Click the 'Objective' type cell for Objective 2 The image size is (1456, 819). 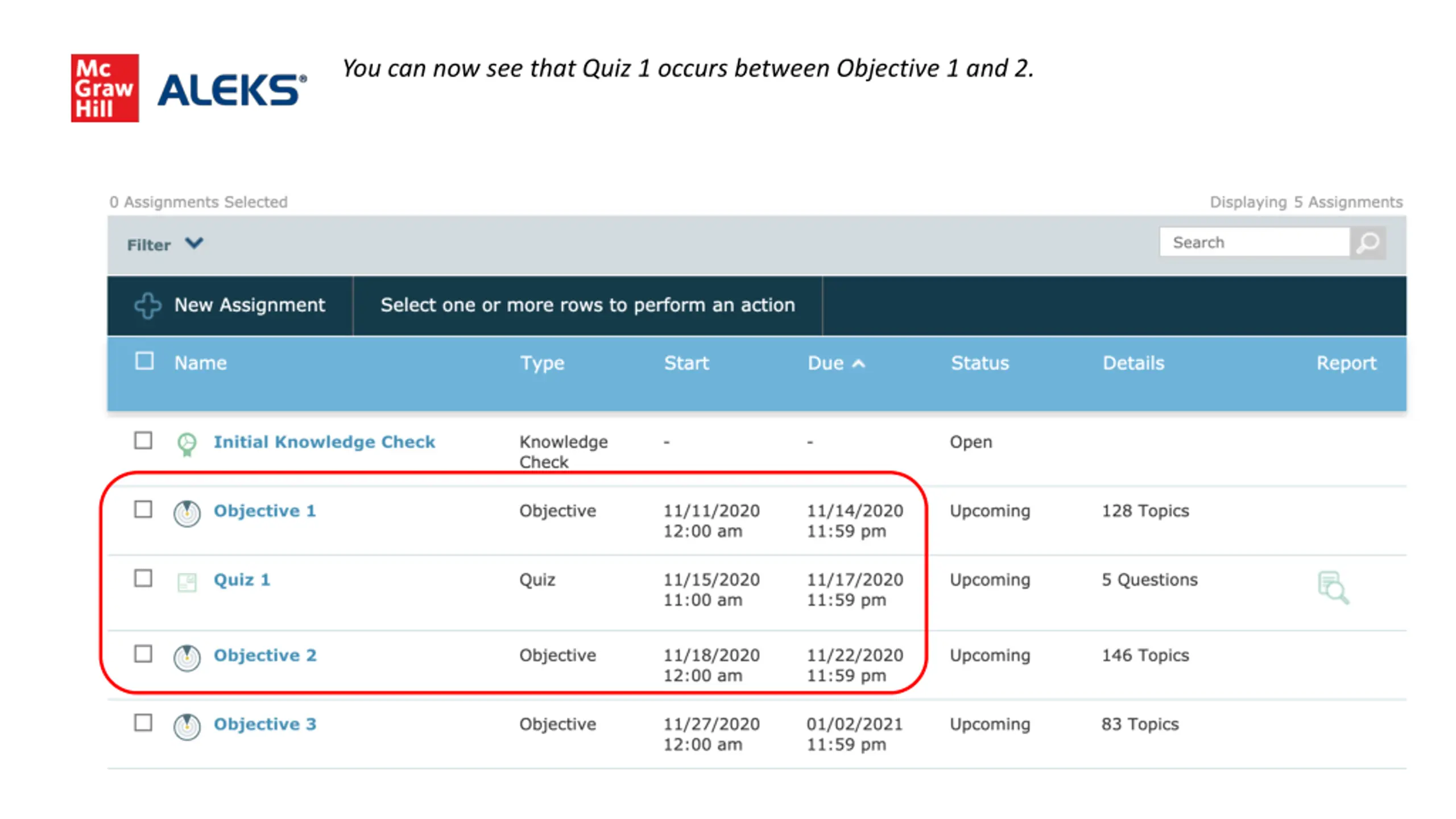click(557, 656)
